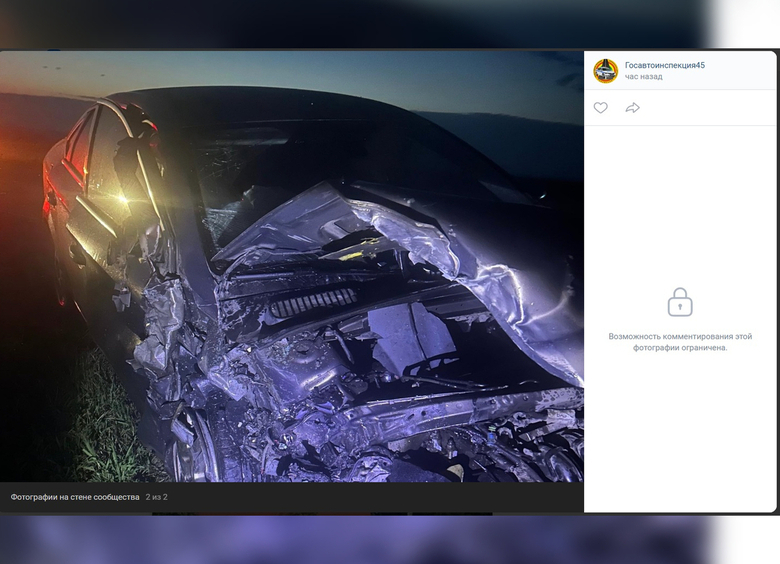Click the bright light flare on the car
Screen dimensions: 780x564
124,199
